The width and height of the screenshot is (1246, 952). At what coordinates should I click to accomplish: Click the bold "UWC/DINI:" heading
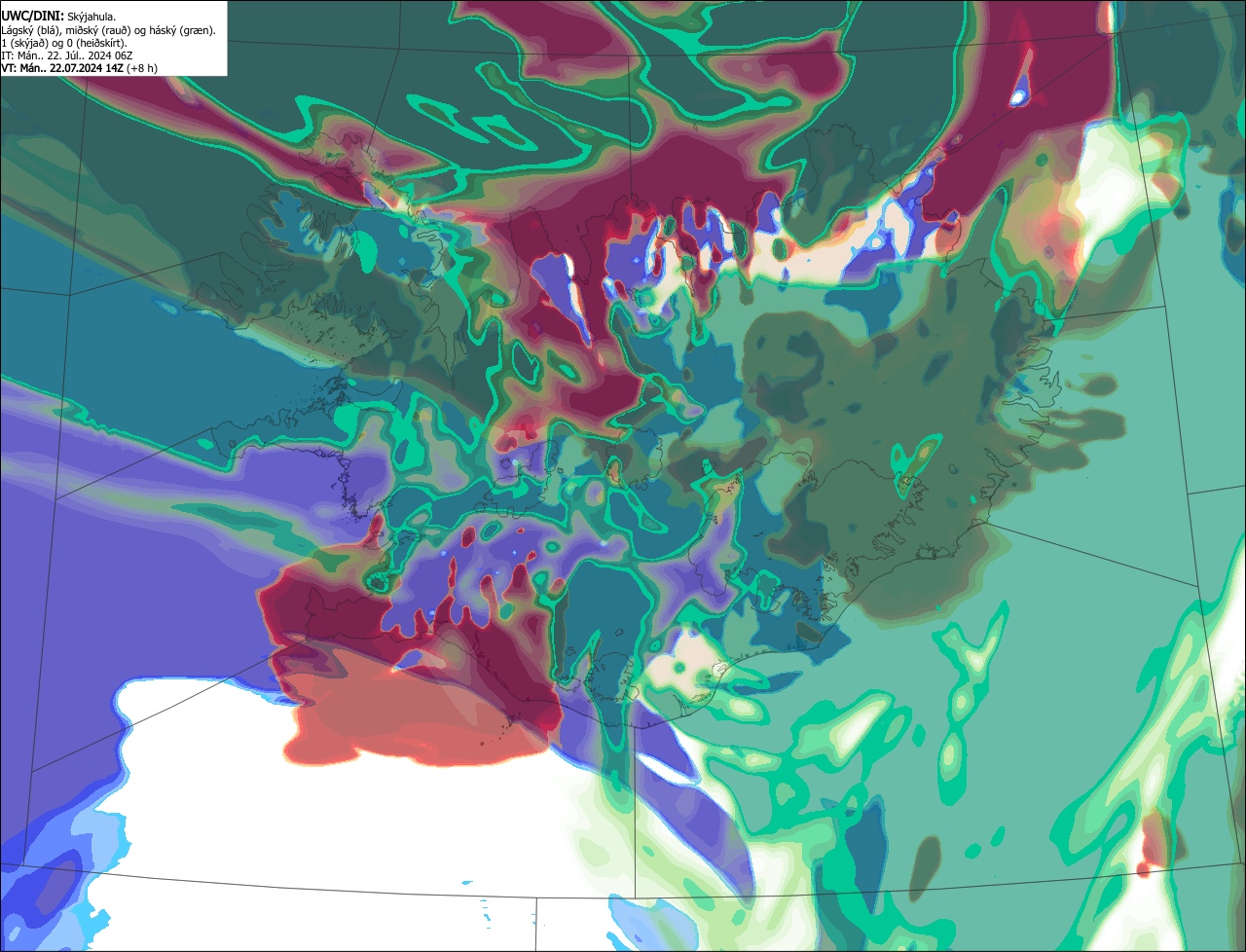pyautogui.click(x=32, y=16)
